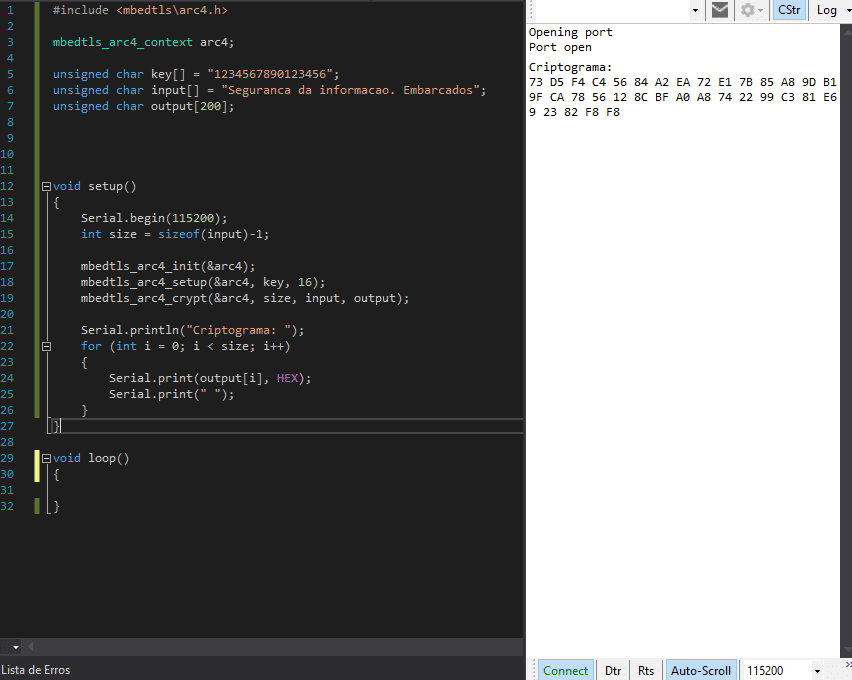Click the send envelope icon in serial monitor
This screenshot has height=680, width=852.
coord(719,10)
